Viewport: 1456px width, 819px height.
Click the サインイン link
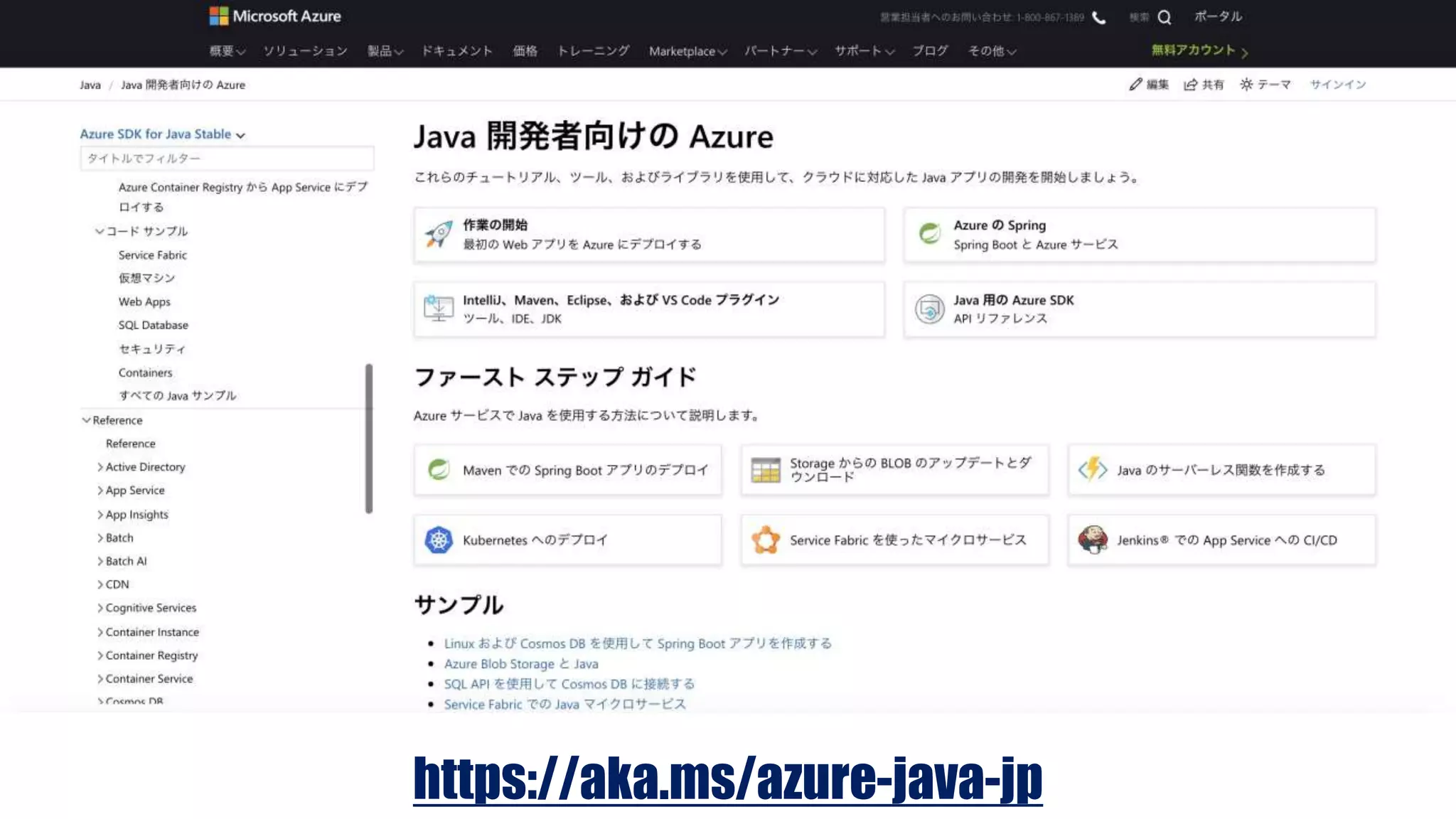[1338, 85]
